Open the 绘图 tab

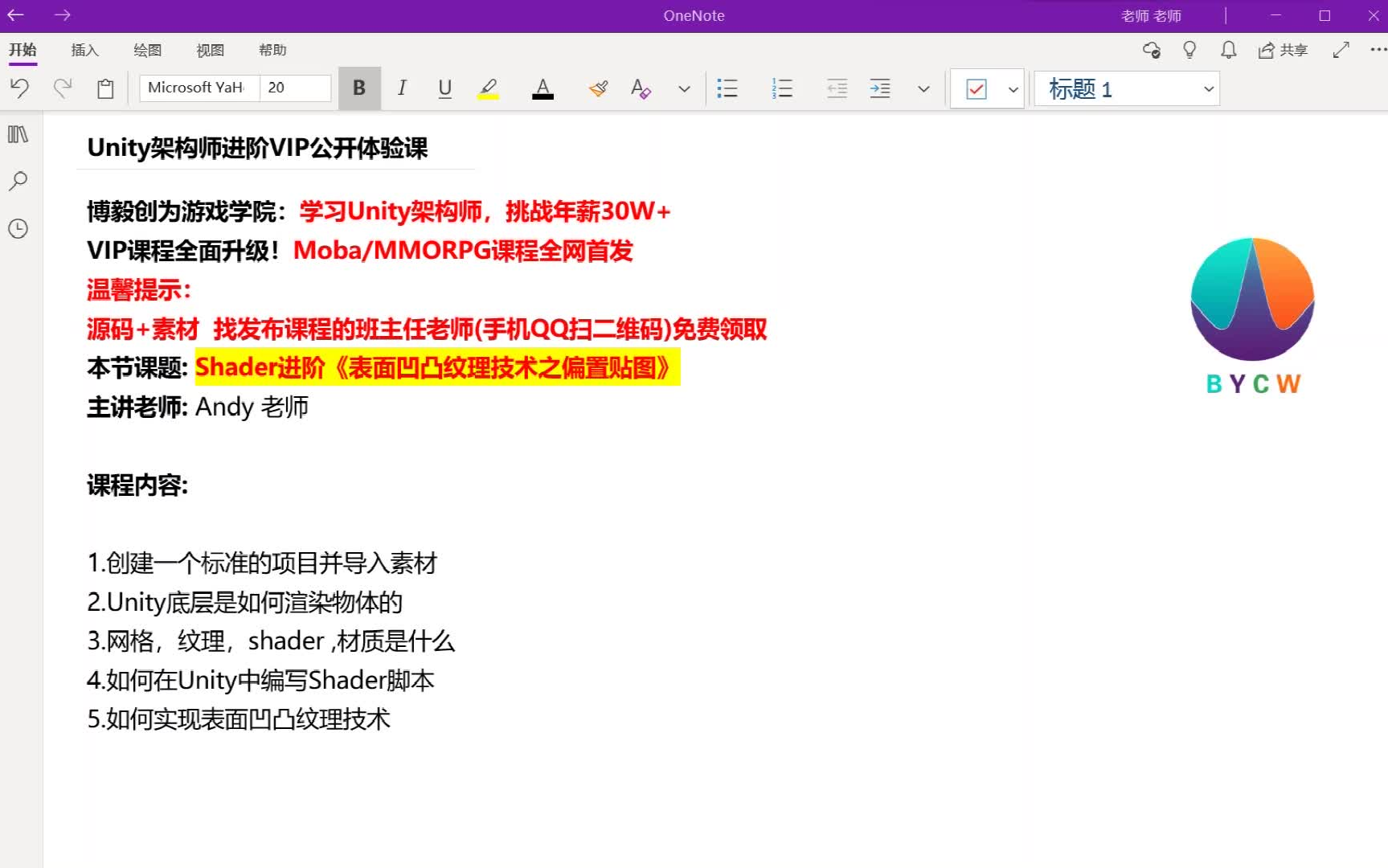[147, 50]
